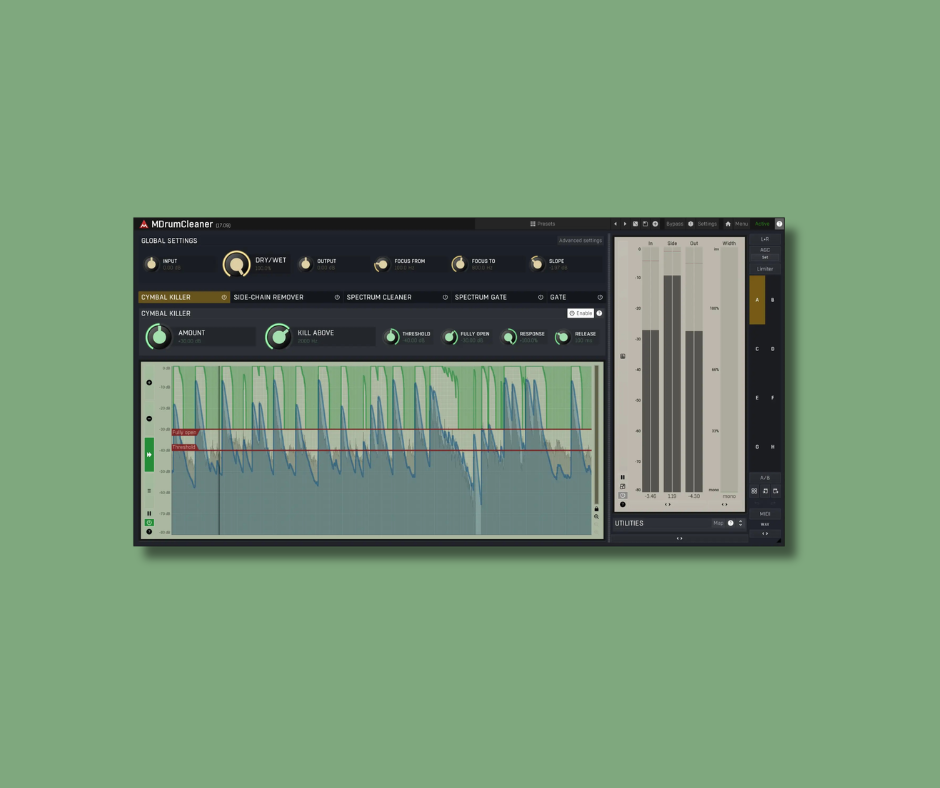The image size is (940, 788).
Task: Select preset slot A
Action: (757, 300)
